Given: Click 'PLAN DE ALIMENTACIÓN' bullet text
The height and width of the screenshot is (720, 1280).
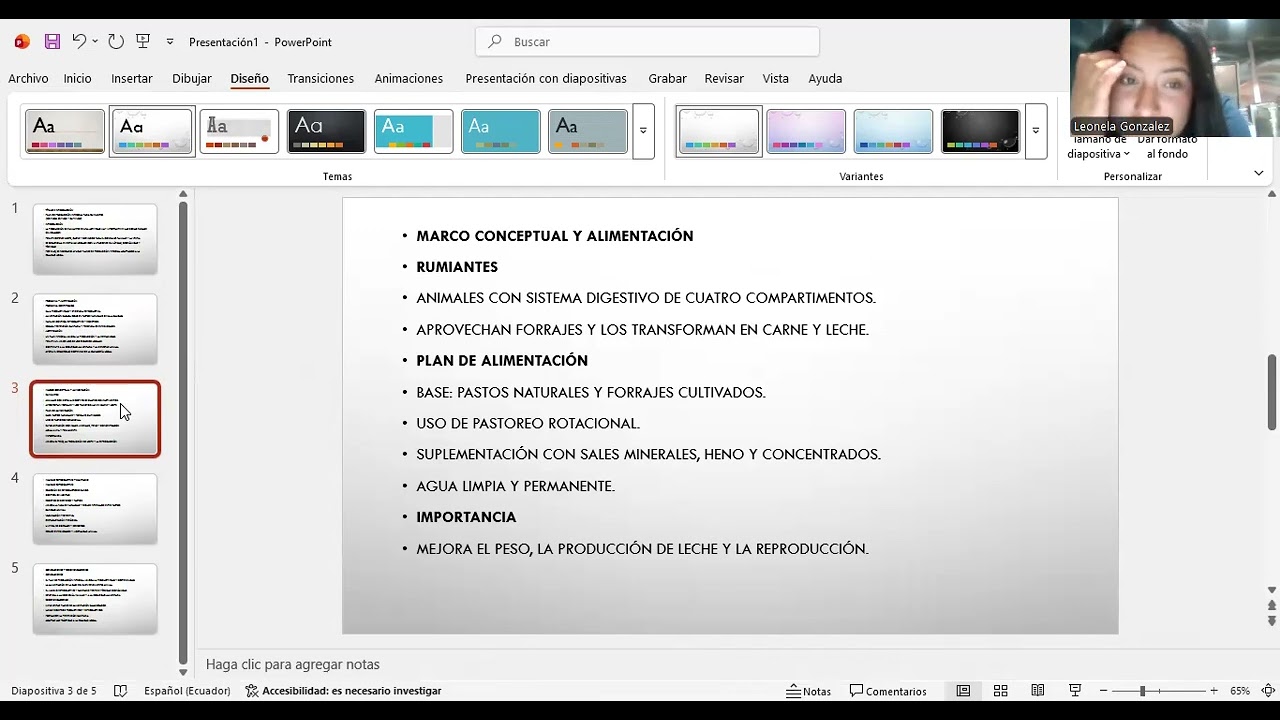Looking at the screenshot, I should 502,360.
